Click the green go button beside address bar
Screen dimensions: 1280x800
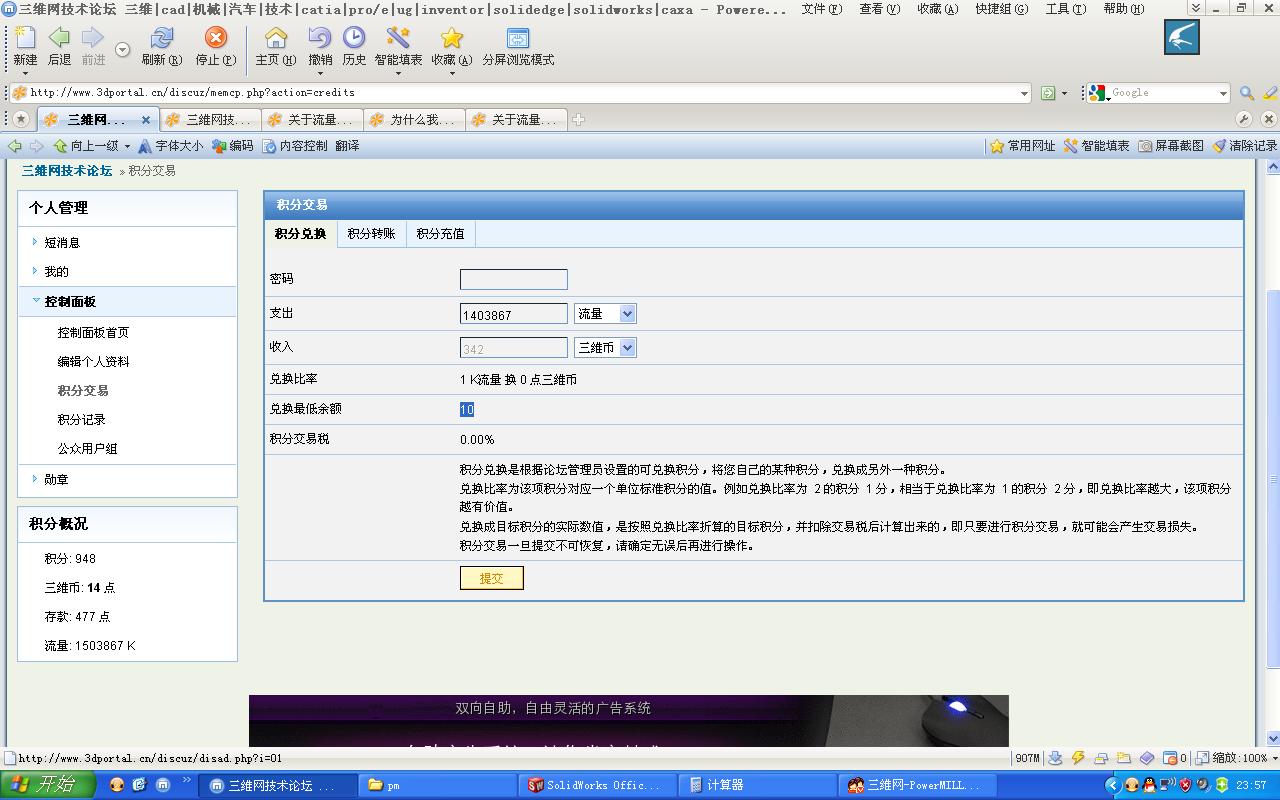coord(1048,93)
